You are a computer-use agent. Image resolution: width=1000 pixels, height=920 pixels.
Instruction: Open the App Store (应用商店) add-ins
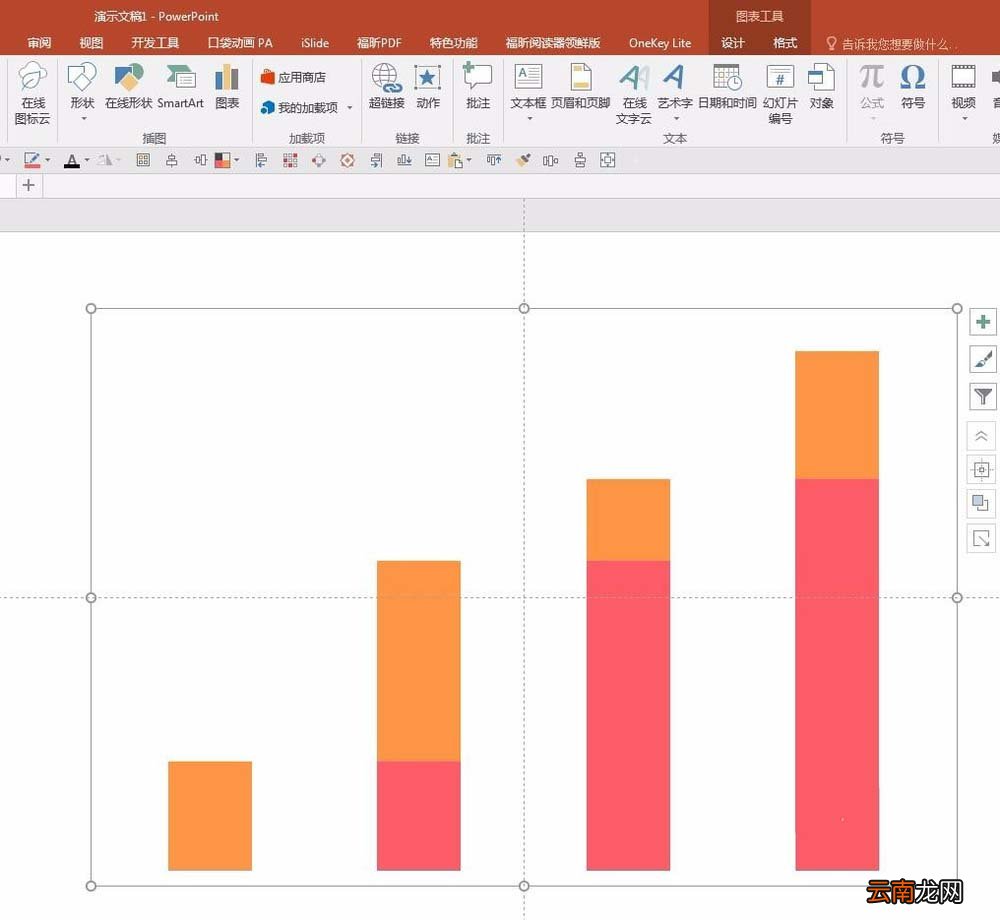(293, 77)
